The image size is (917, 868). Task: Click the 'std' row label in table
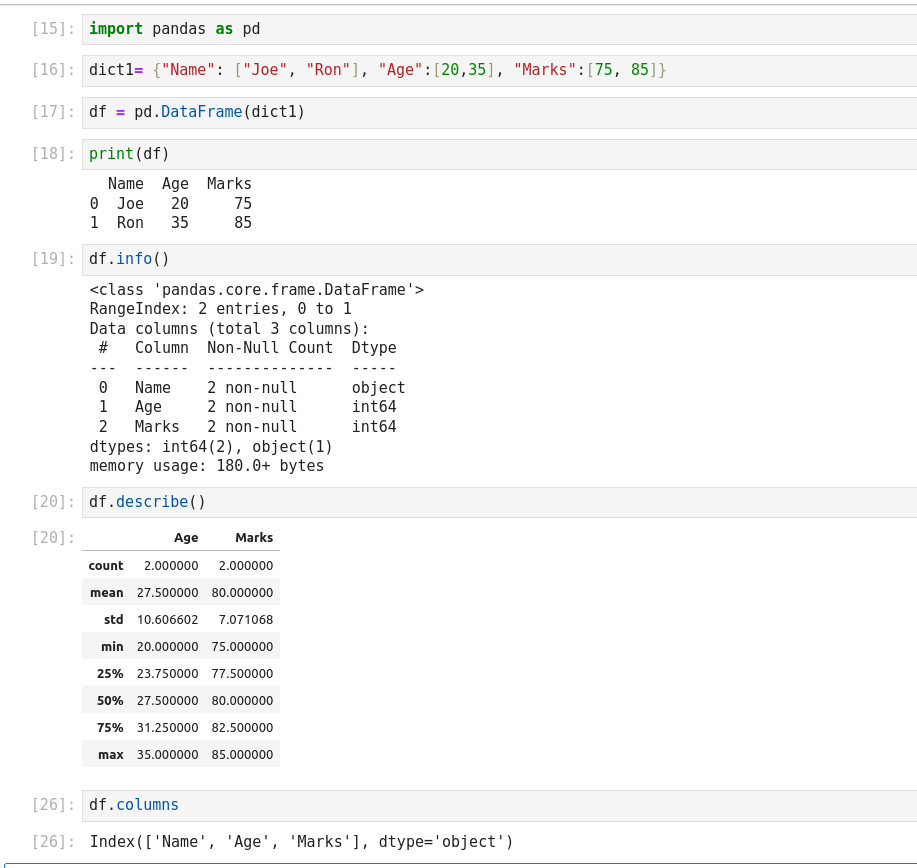[113, 620]
